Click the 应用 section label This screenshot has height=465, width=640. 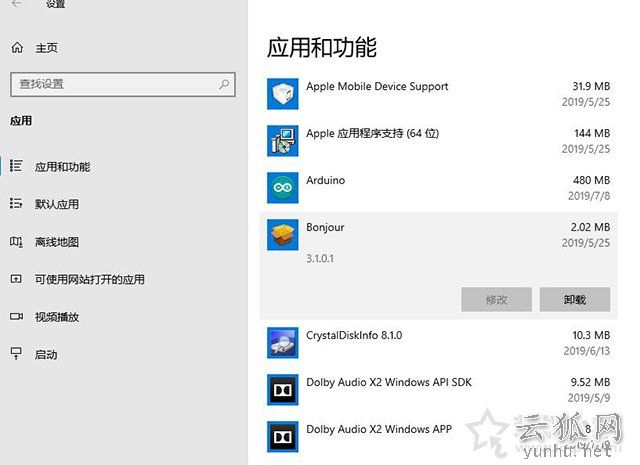click(21, 121)
